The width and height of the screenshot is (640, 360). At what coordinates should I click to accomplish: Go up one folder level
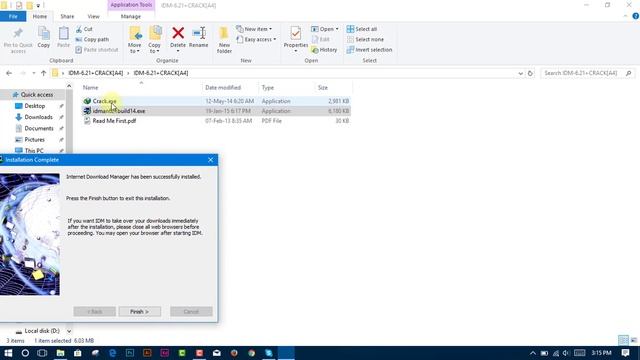point(43,73)
